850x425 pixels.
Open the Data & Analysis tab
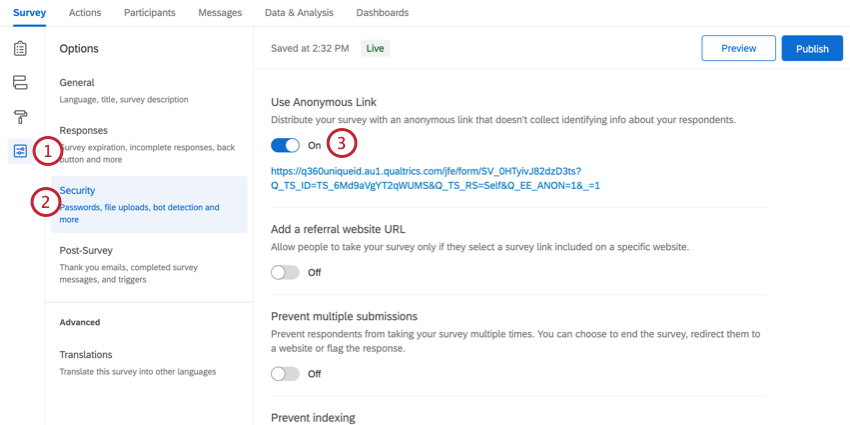coord(299,12)
